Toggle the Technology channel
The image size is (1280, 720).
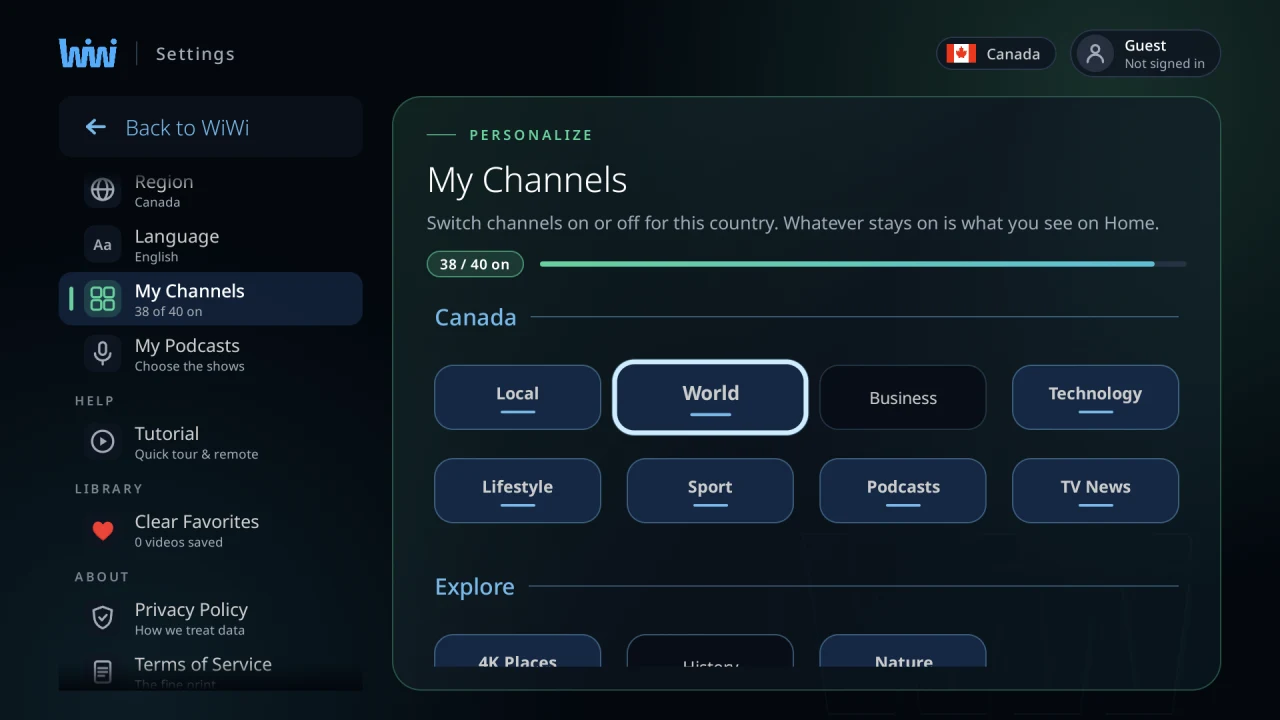[x=1096, y=397]
